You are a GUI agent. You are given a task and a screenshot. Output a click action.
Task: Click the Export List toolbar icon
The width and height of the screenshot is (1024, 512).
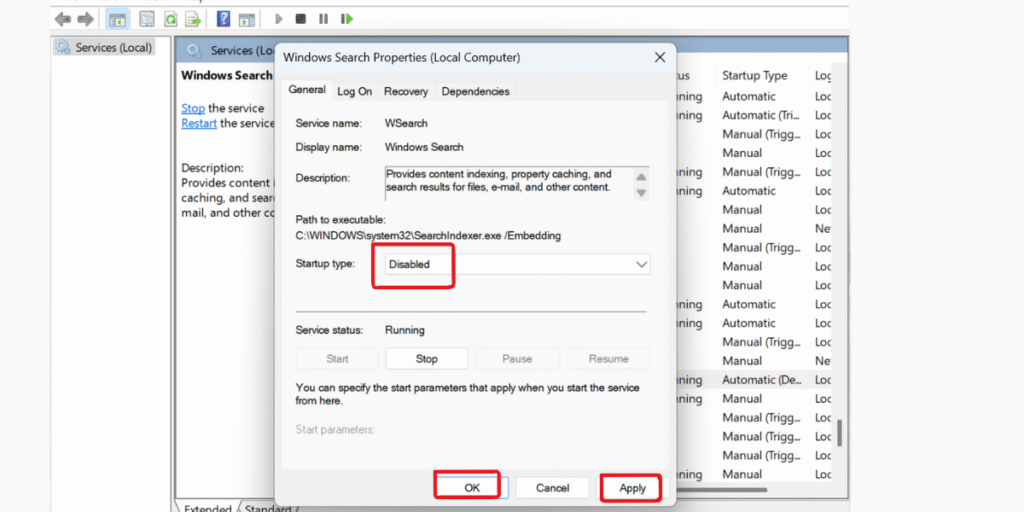click(x=193, y=20)
